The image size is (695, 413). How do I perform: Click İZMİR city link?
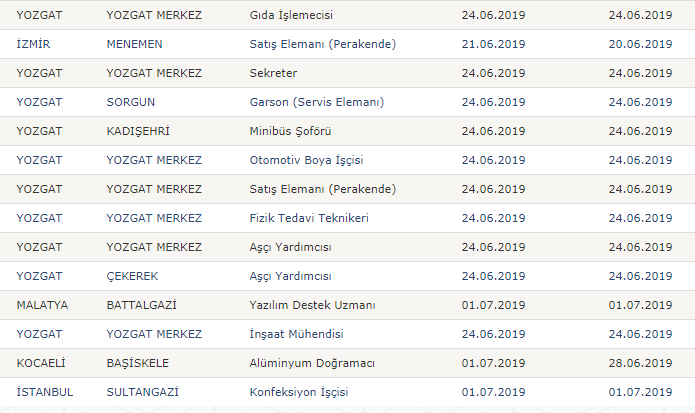33,44
